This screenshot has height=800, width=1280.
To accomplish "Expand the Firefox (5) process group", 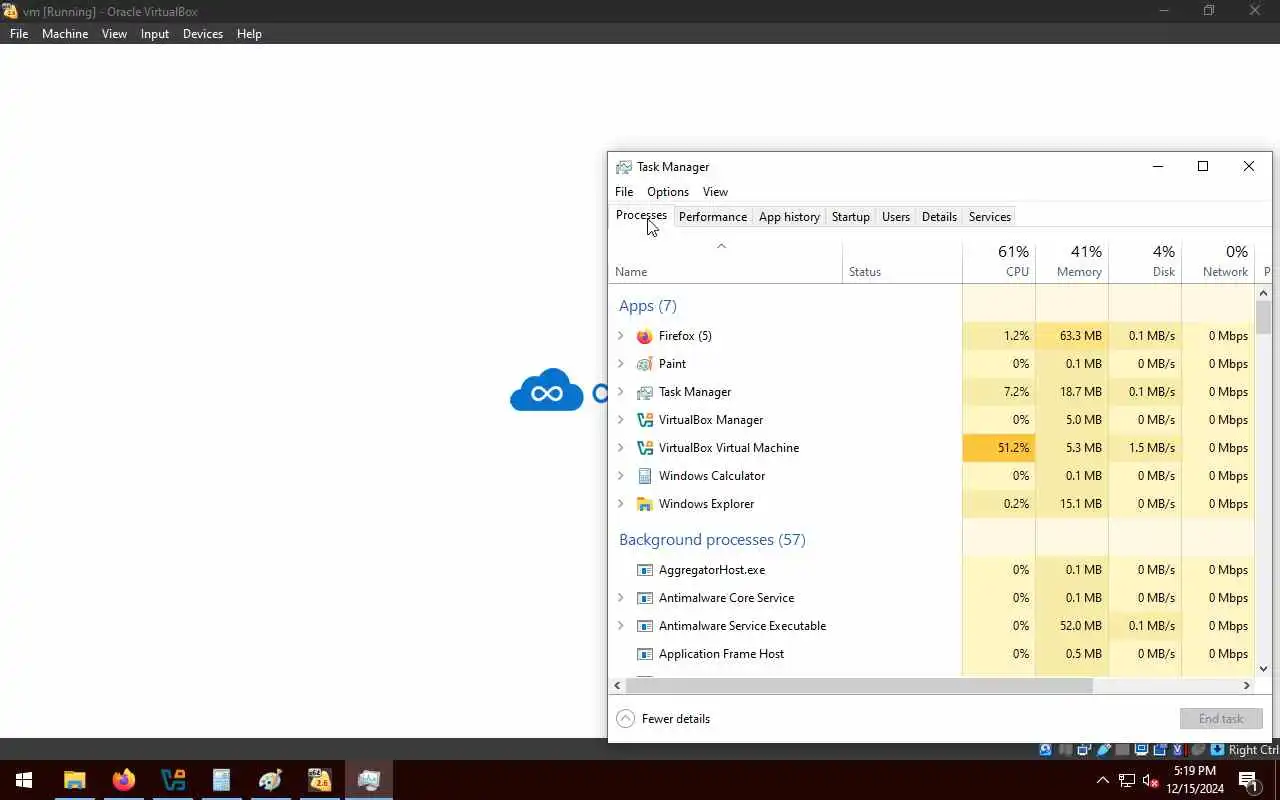I will pos(620,336).
